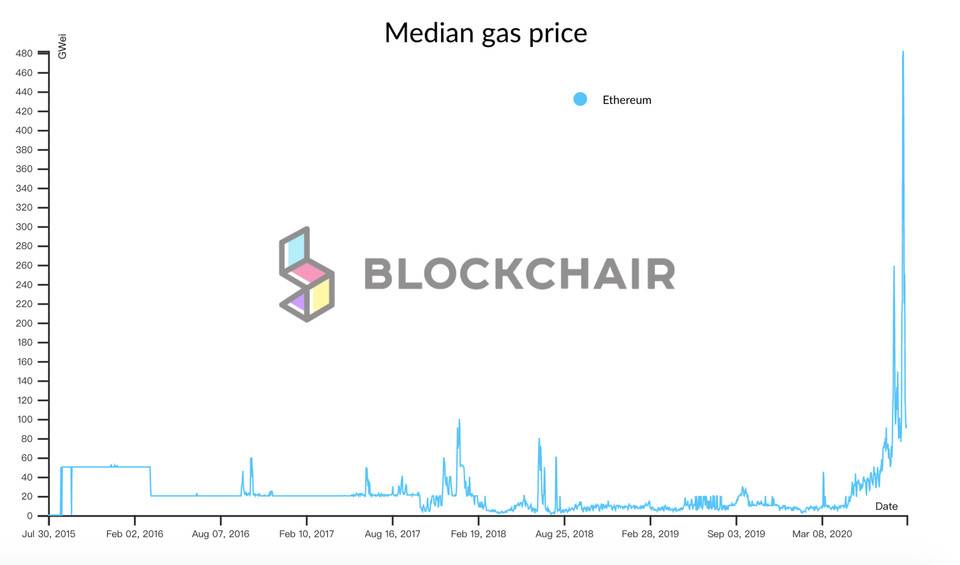Click the Feb 28, 2019 date label
The image size is (960, 565).
point(650,534)
